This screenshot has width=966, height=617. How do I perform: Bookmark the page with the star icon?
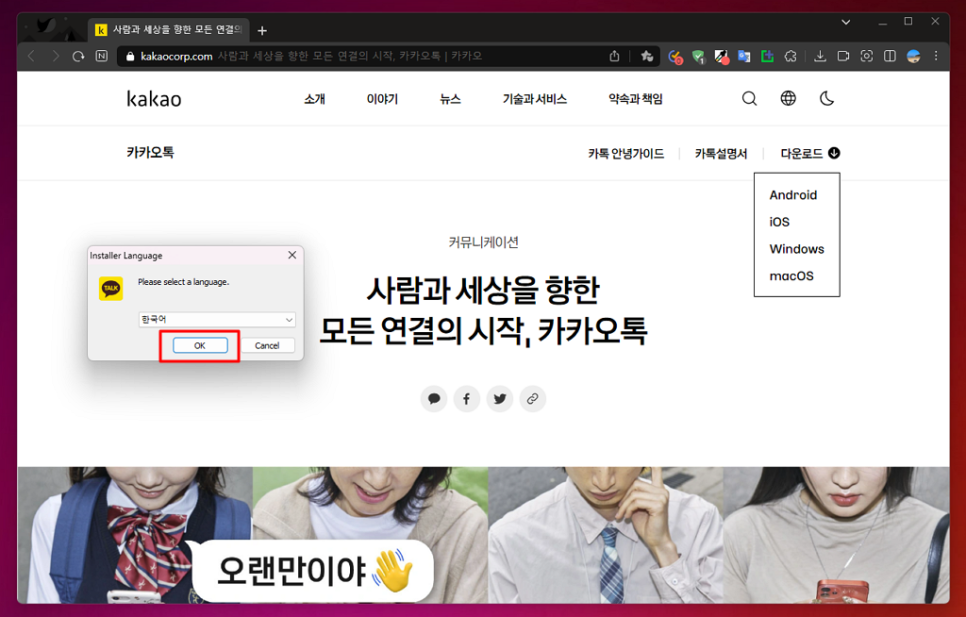646,56
